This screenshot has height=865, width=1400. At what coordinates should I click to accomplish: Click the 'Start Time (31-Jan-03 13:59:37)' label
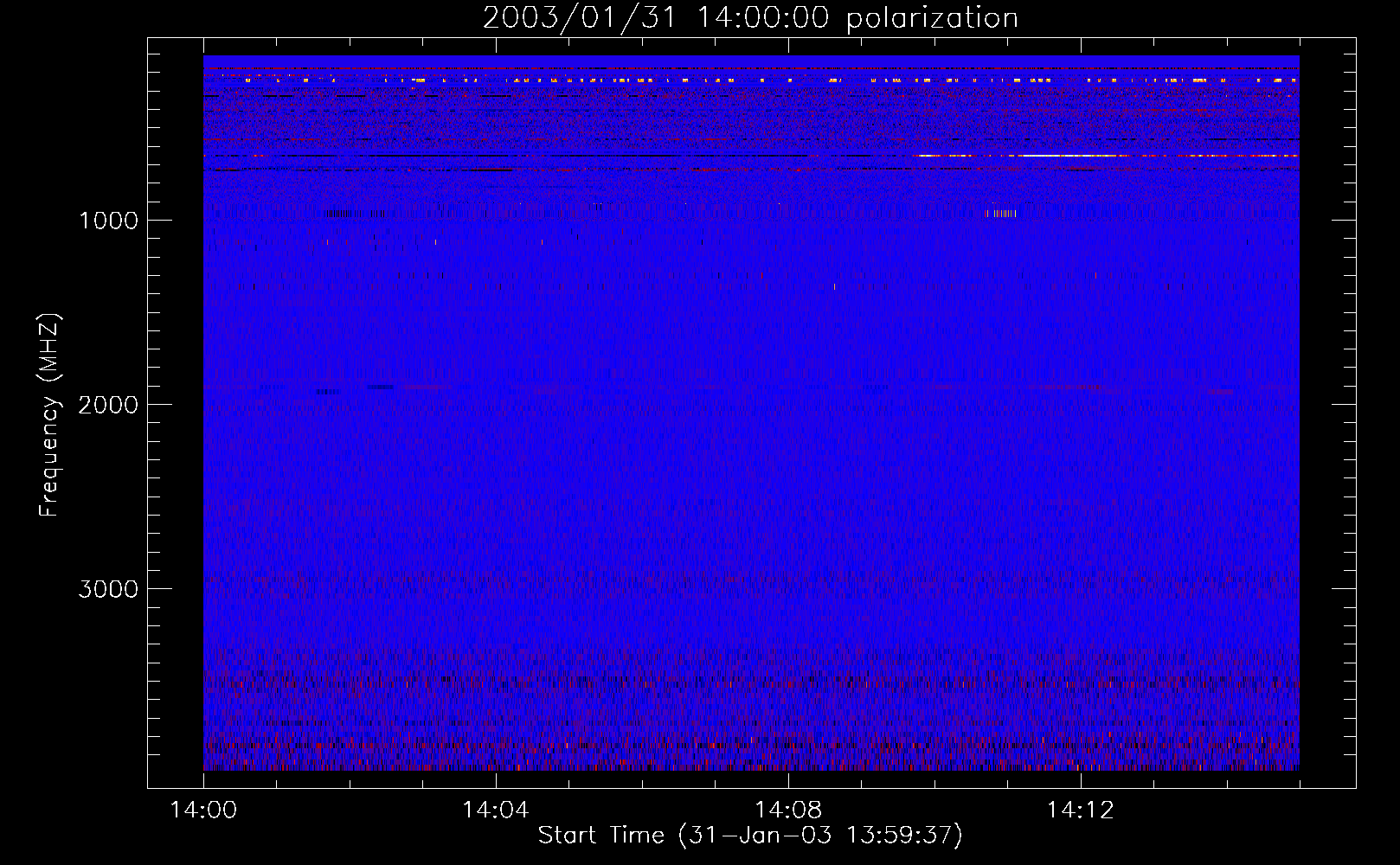pyautogui.click(x=750, y=836)
